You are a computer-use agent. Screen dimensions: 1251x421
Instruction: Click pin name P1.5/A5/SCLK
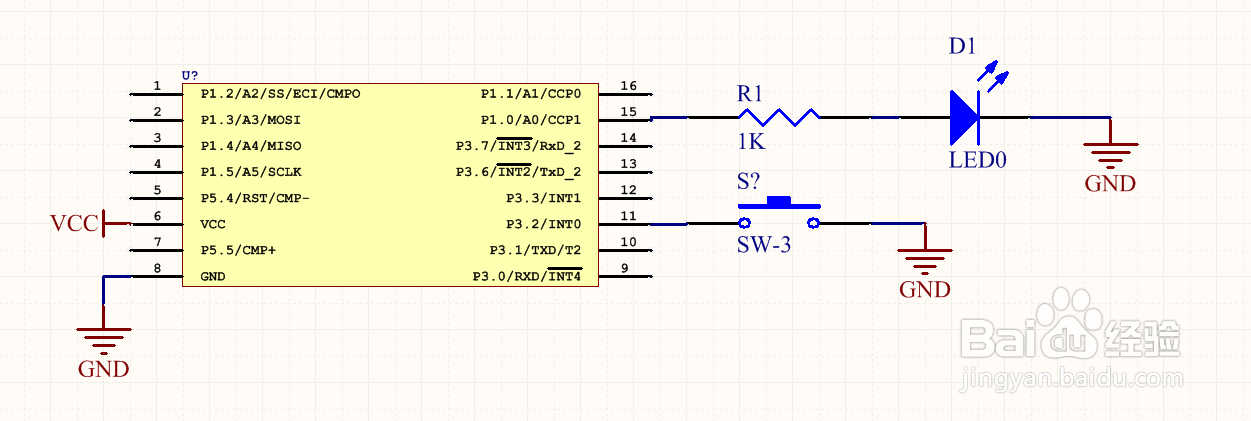(250, 171)
